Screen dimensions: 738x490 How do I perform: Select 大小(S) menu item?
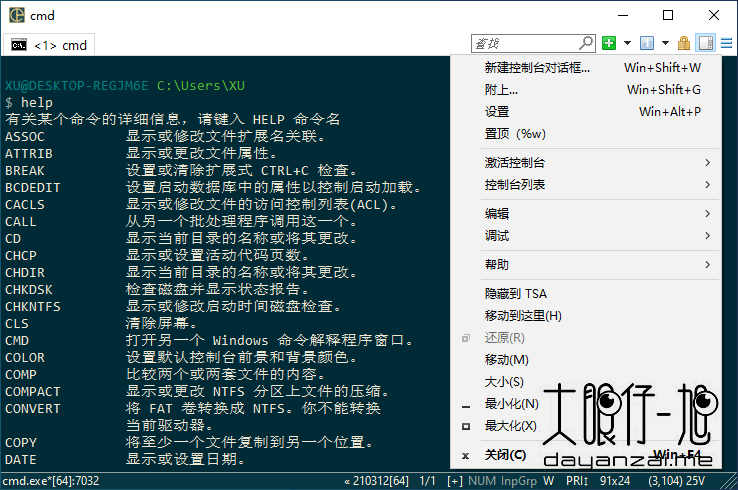pyautogui.click(x=586, y=382)
